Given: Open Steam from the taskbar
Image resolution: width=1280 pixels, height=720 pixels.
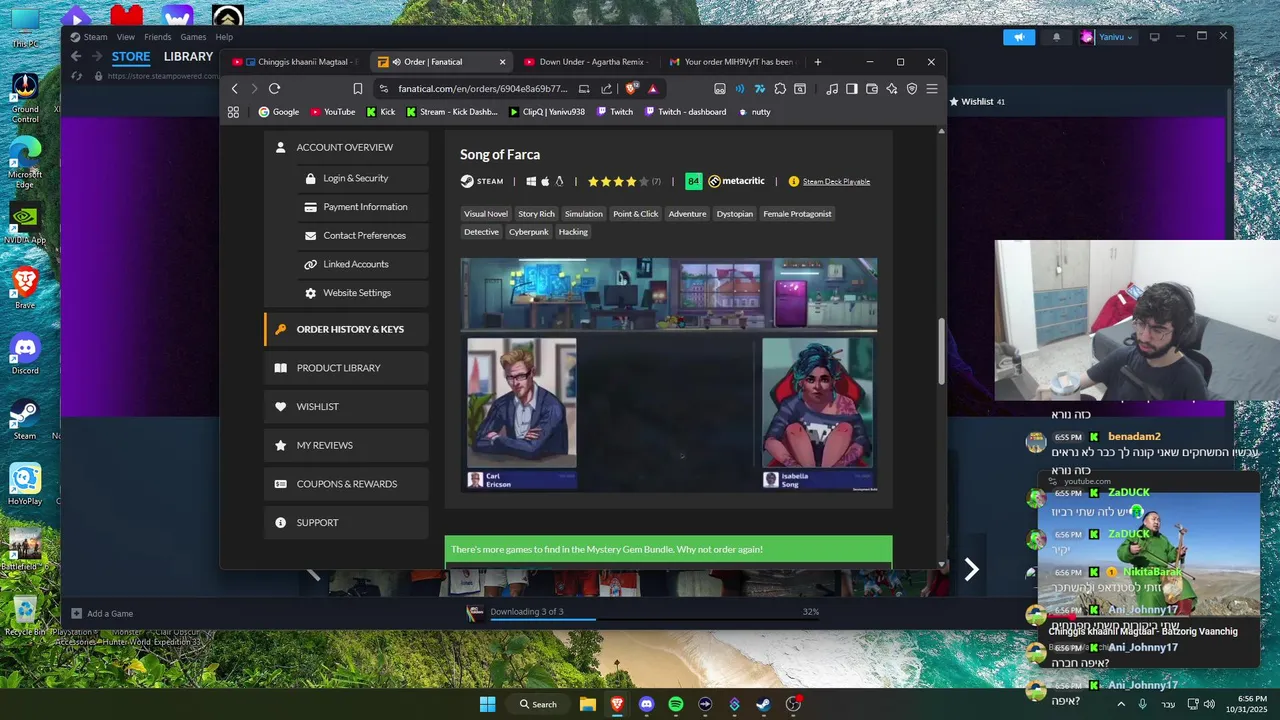Looking at the screenshot, I should [x=763, y=704].
